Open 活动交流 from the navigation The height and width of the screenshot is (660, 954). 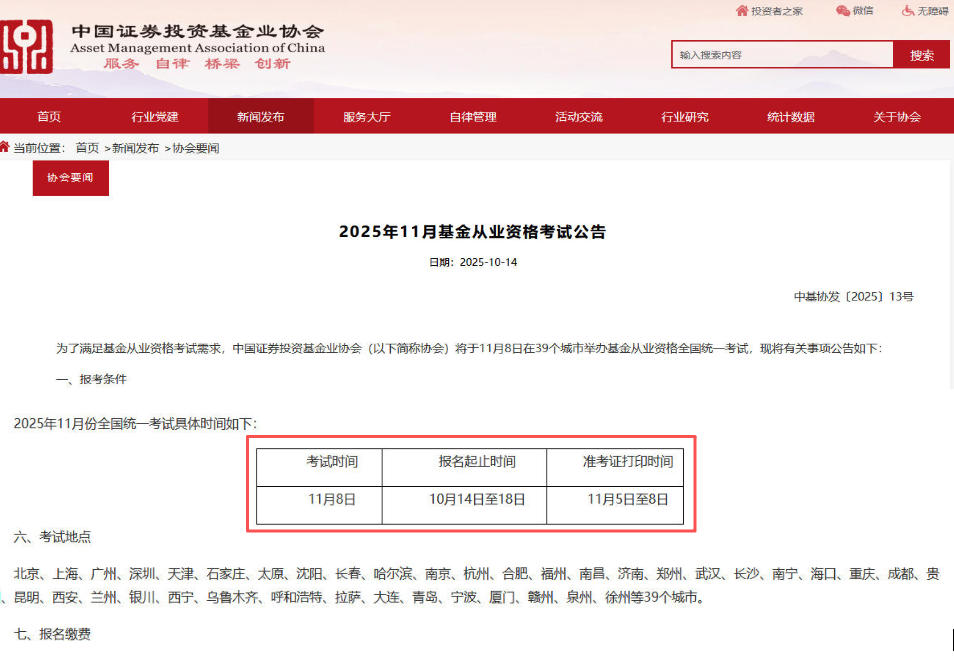click(x=577, y=115)
